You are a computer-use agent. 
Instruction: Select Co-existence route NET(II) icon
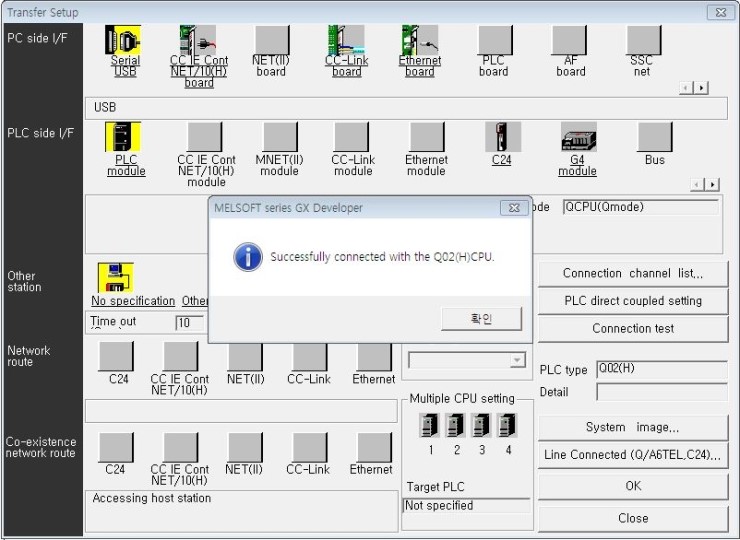coord(245,447)
